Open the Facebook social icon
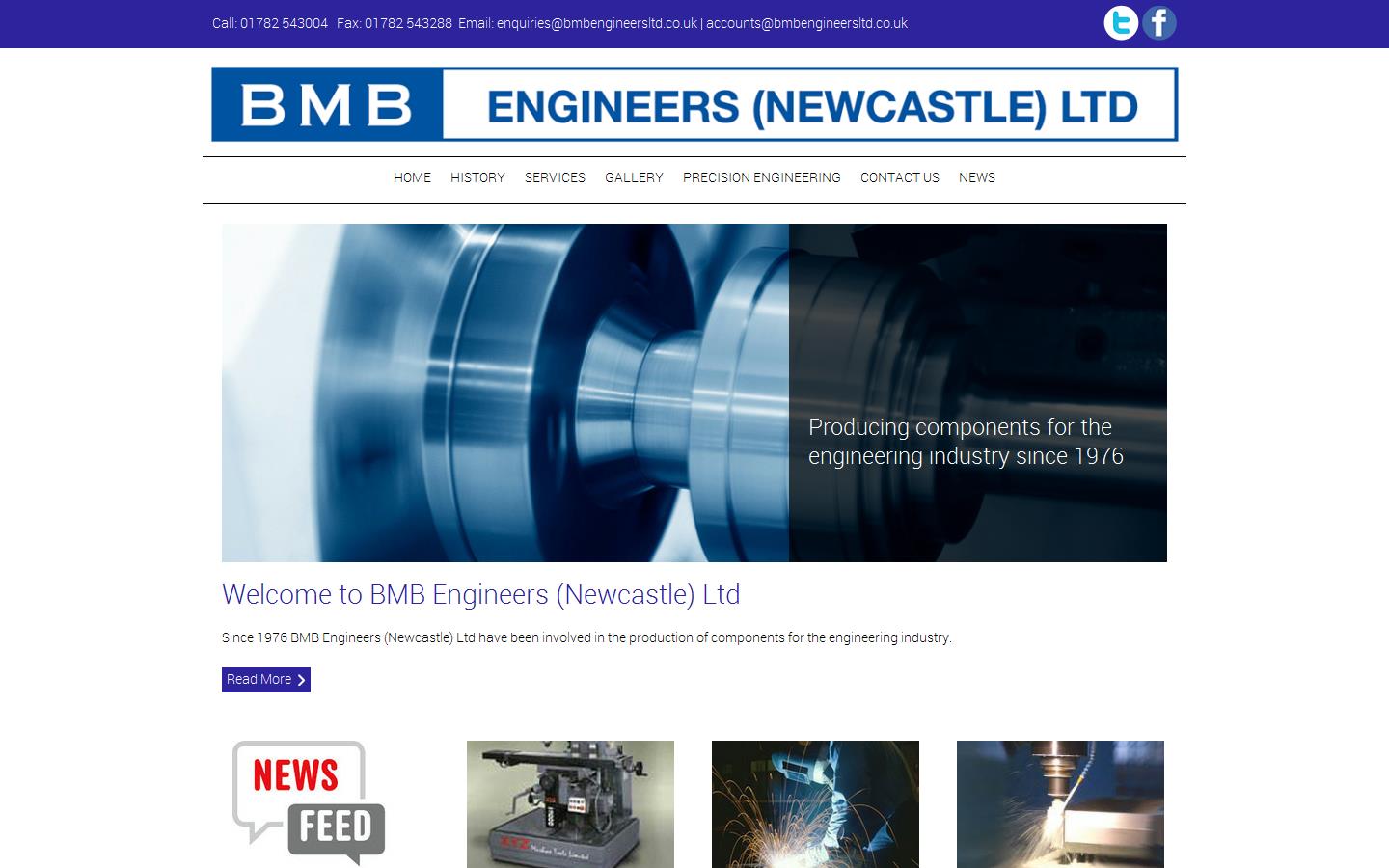 pyautogui.click(x=1159, y=22)
